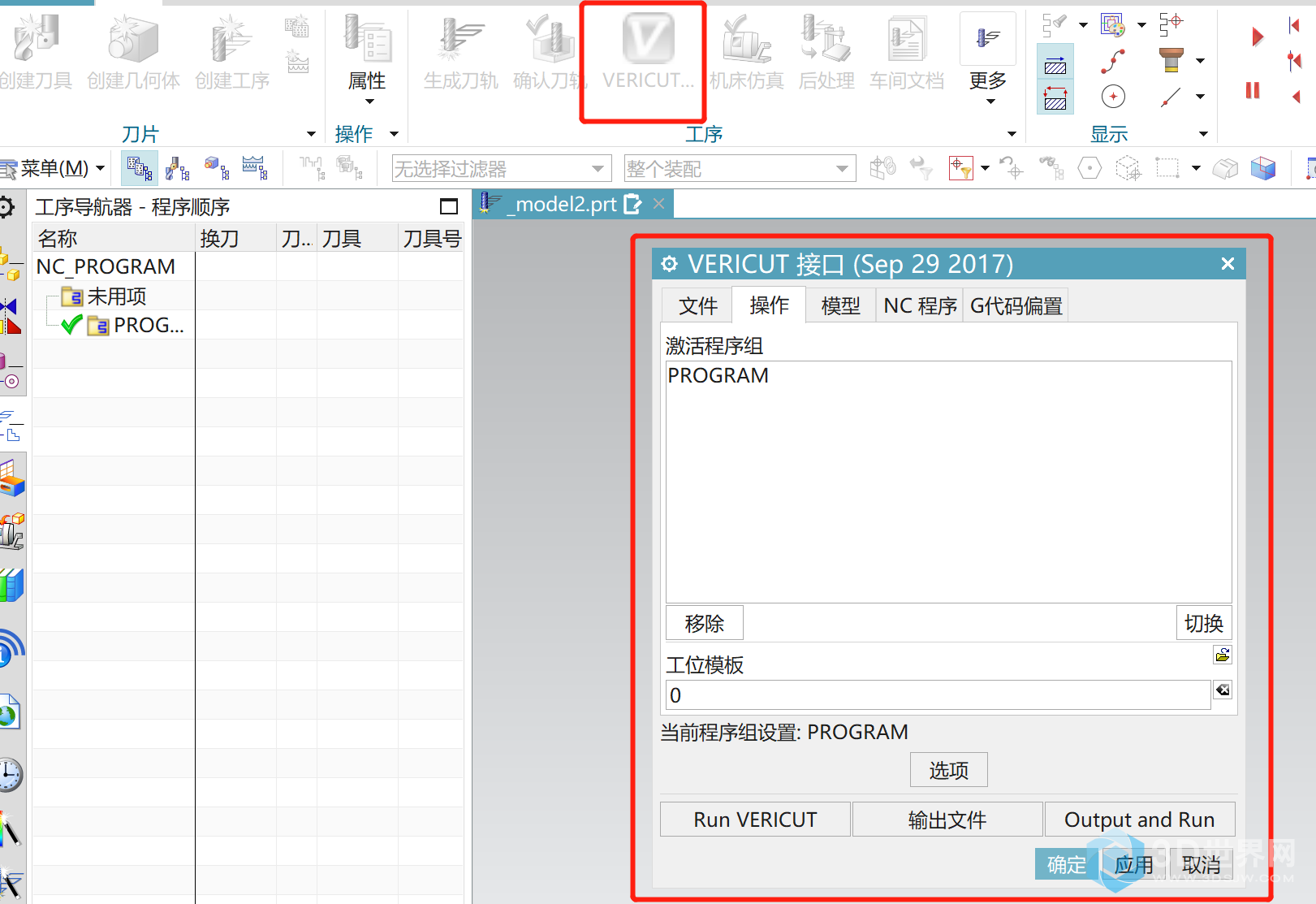Viewport: 1316px width, 904px height.
Task: Click the blue cube display icon in toolbar
Action: pos(1263,168)
